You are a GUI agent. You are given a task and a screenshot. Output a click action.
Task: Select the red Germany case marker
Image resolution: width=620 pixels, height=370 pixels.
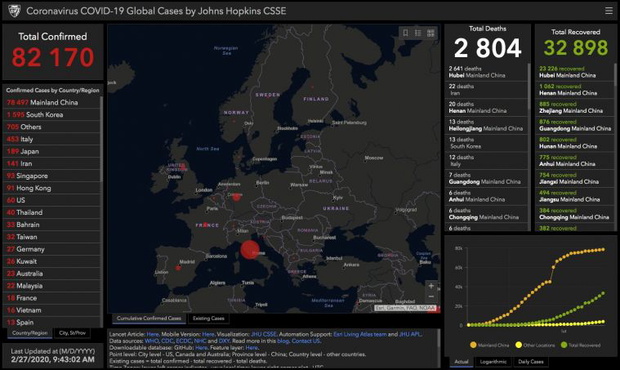tap(236, 196)
